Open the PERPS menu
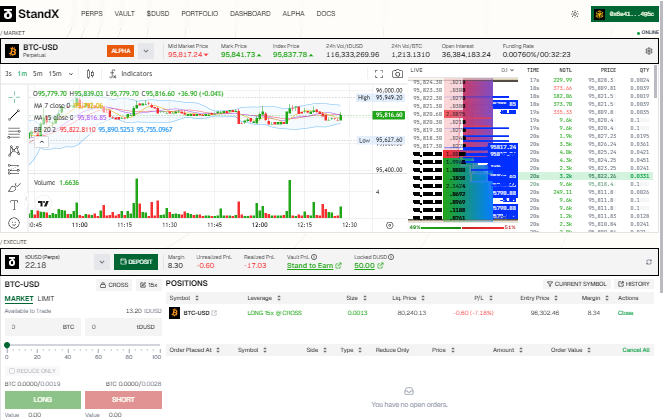 pyautogui.click(x=91, y=14)
